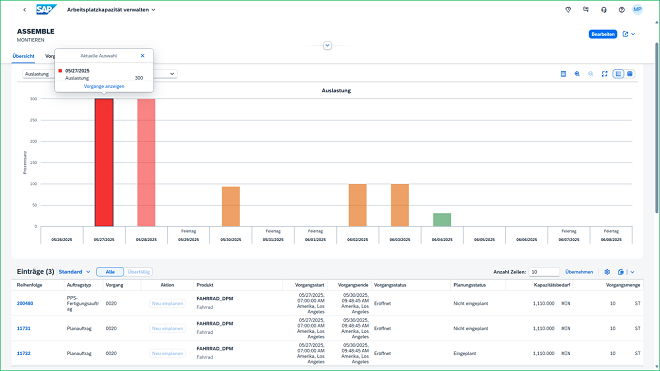Screen dimensions: 660x371
Task: Click the Auftragstyp column header
Action: (x=78, y=285)
